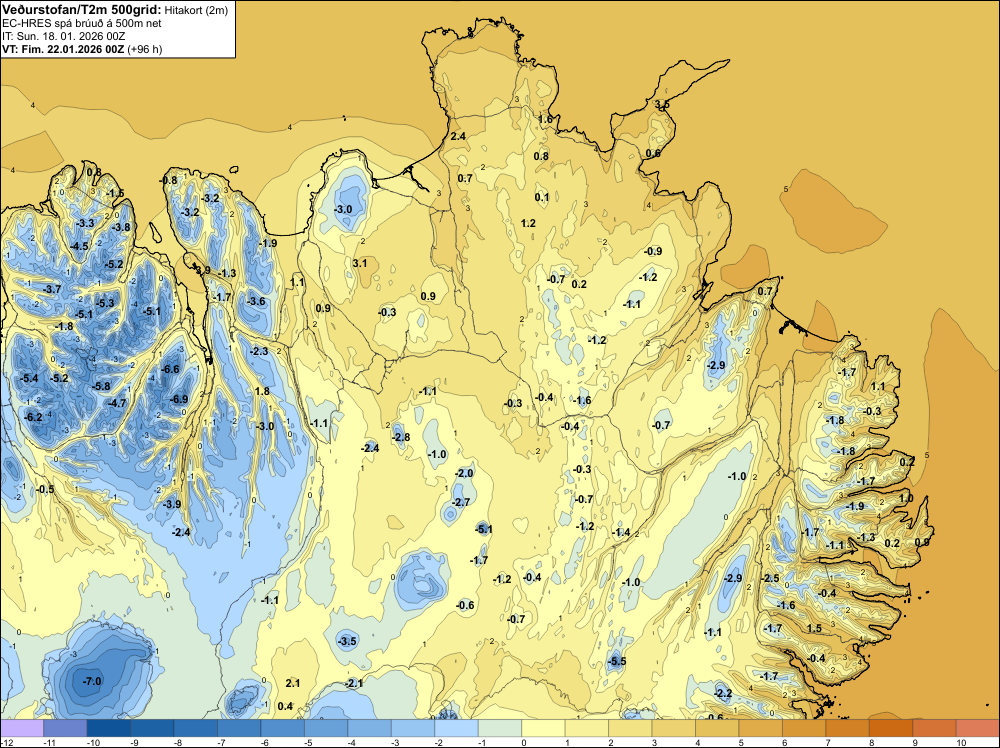Screen dimensions: 1000x748
Task: Click the pale yellow legend swatch at 0
Action: (543, 728)
